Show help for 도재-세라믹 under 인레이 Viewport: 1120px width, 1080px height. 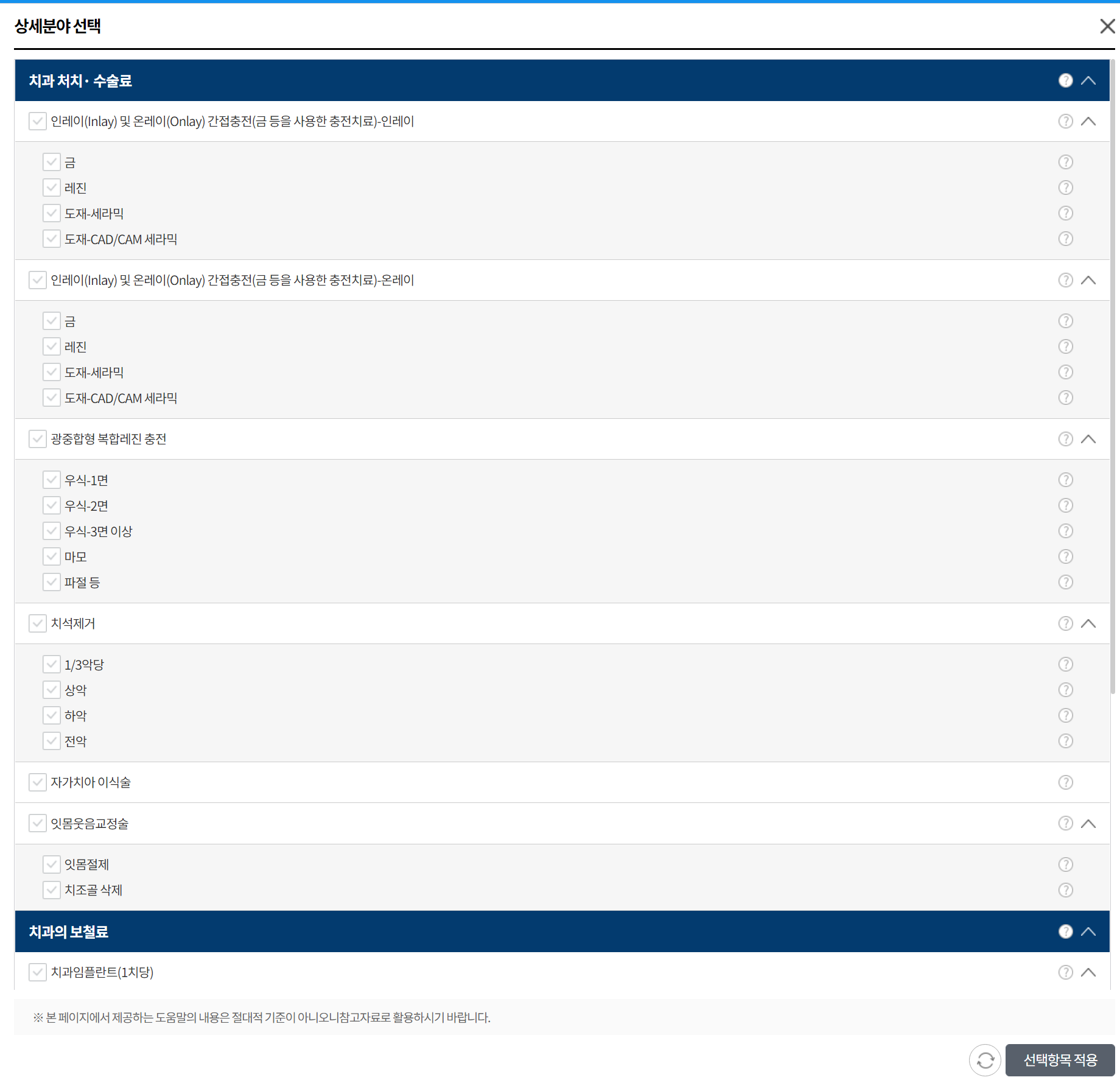pos(1065,213)
